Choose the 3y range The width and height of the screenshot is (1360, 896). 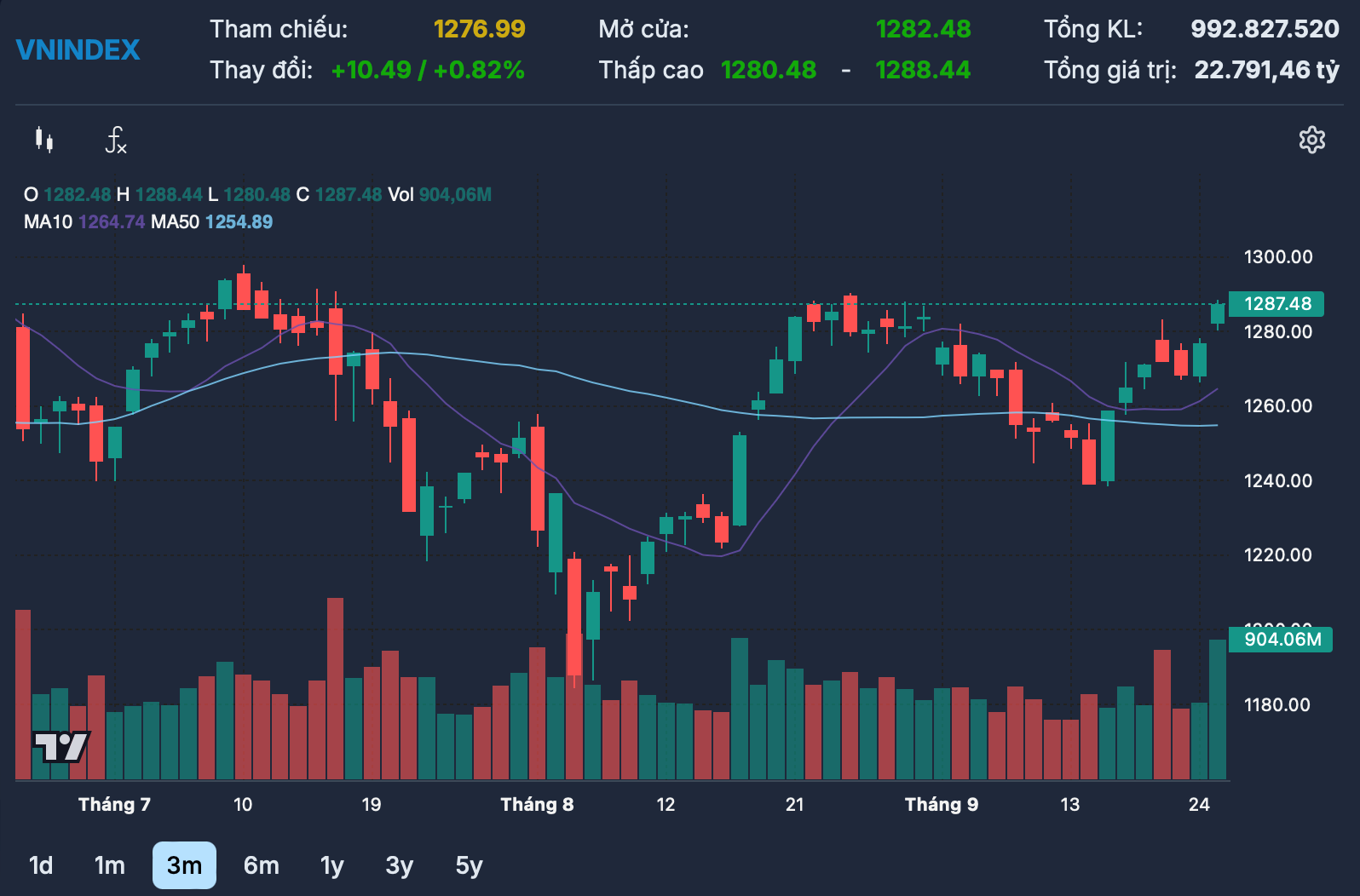tap(399, 865)
